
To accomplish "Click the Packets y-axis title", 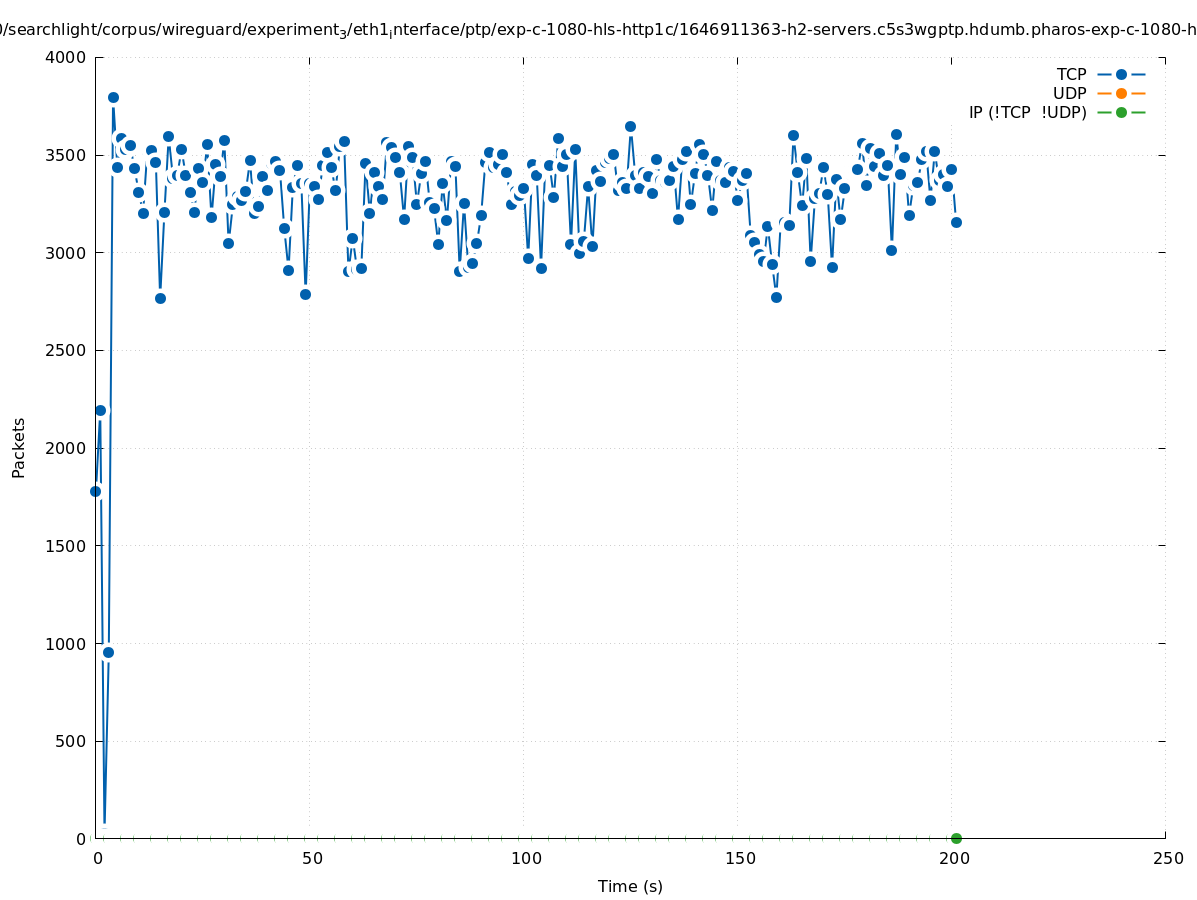I will 19,447.
